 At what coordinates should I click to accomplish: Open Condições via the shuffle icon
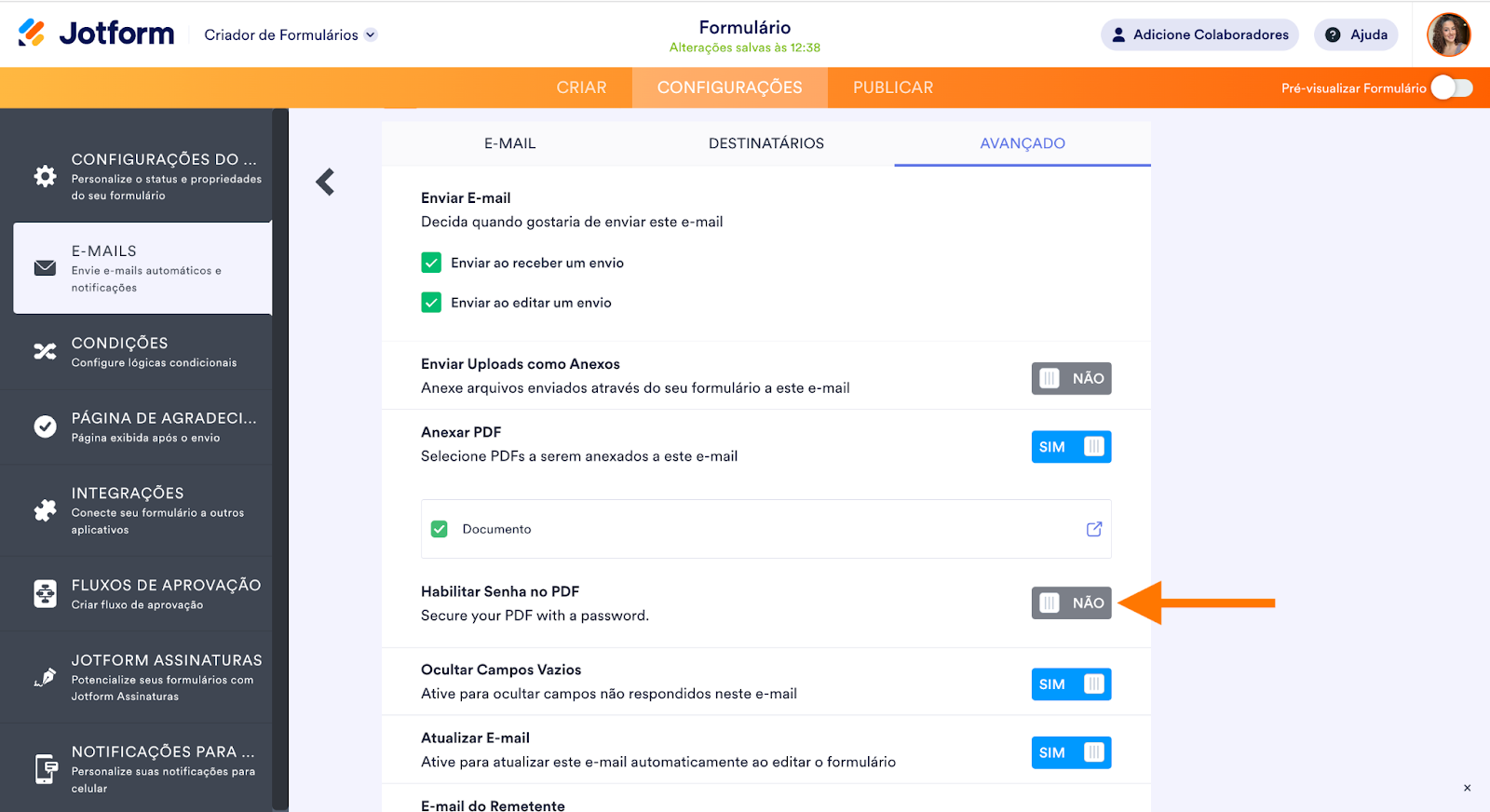coord(45,351)
